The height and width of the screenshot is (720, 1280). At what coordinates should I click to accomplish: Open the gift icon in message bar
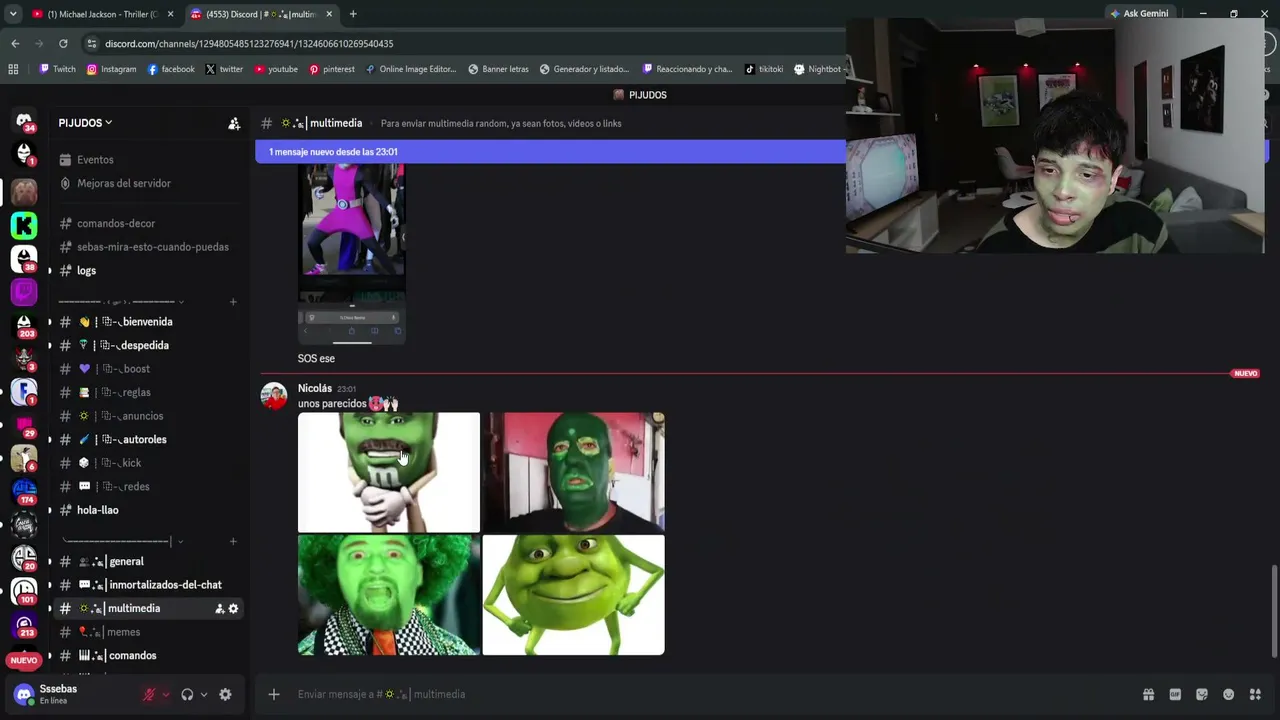[1148, 694]
